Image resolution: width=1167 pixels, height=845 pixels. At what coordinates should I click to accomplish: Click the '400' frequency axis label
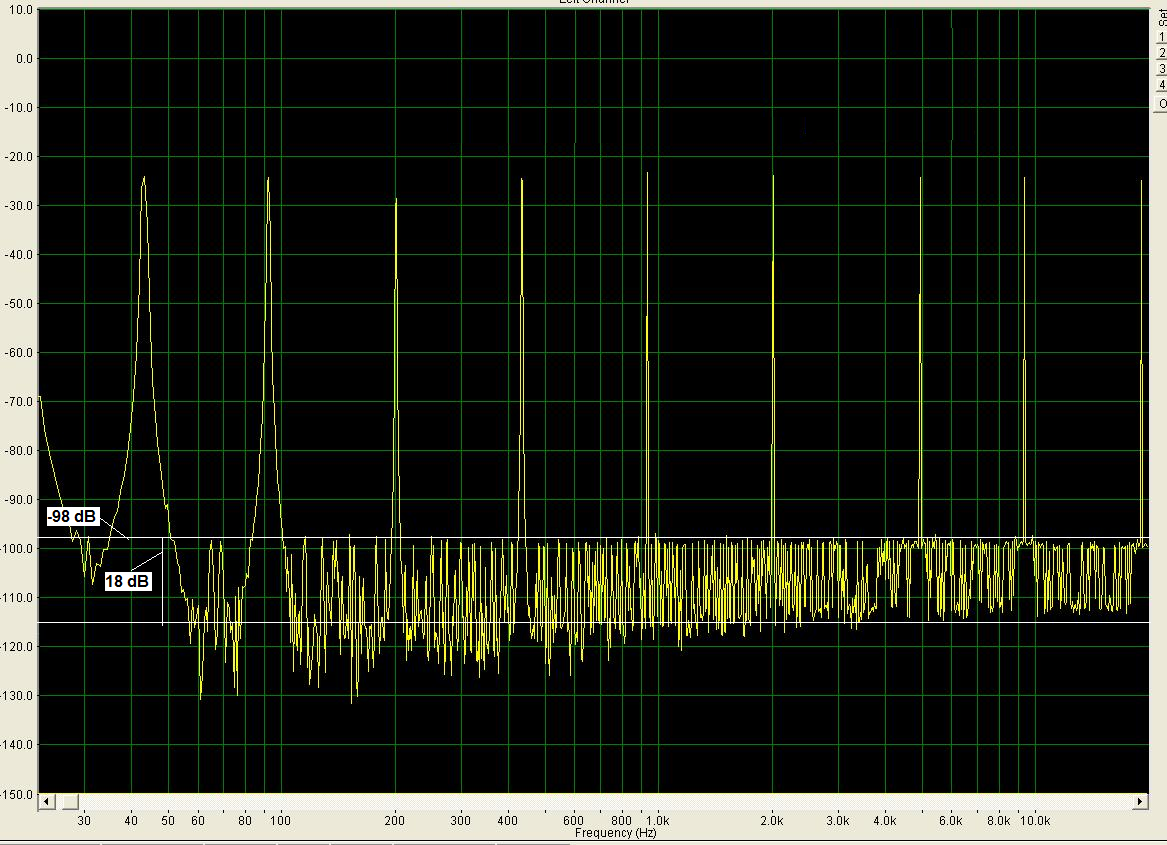(x=508, y=820)
